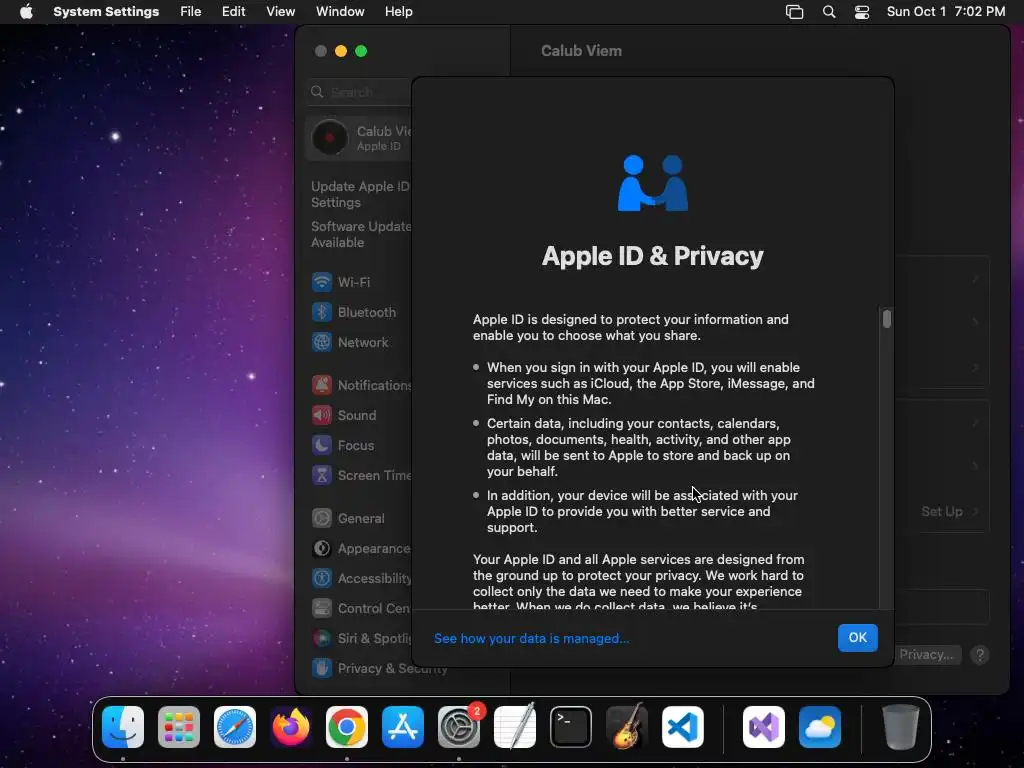Click the Apple ID & Privacy handshake icon
The height and width of the screenshot is (768, 1024).
653,183
